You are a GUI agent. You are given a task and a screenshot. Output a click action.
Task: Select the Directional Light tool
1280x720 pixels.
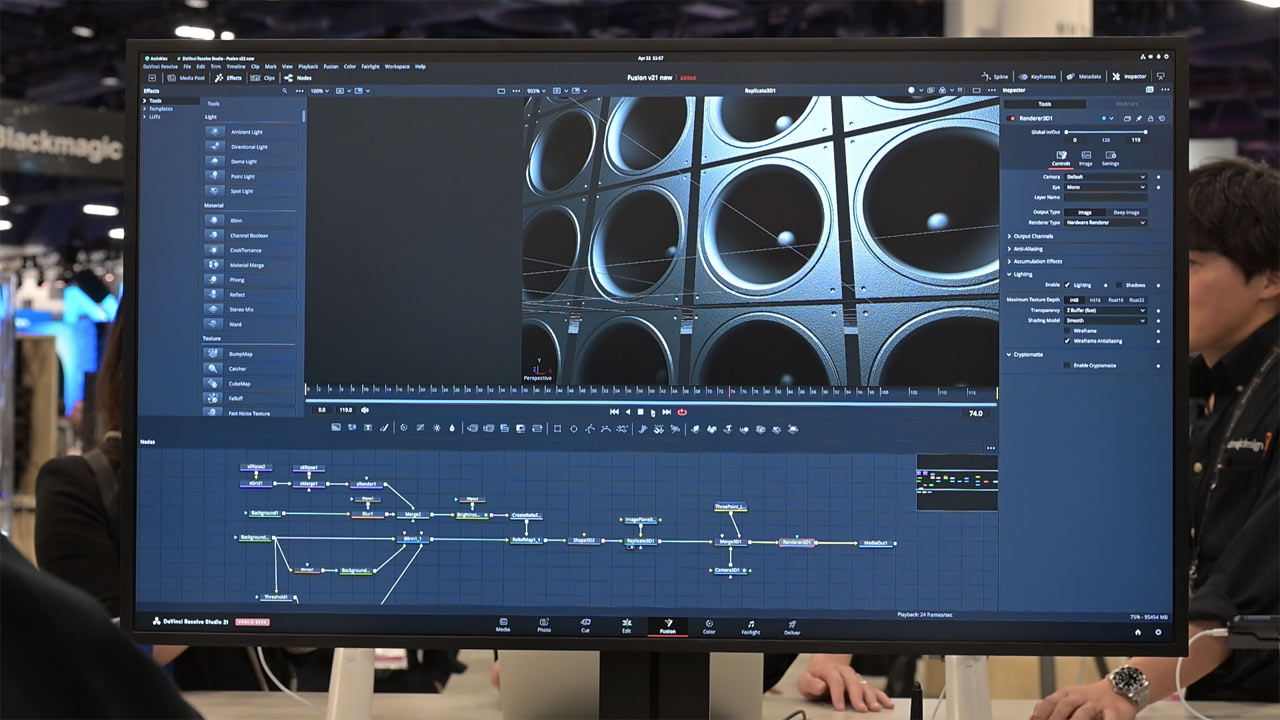(x=250, y=147)
